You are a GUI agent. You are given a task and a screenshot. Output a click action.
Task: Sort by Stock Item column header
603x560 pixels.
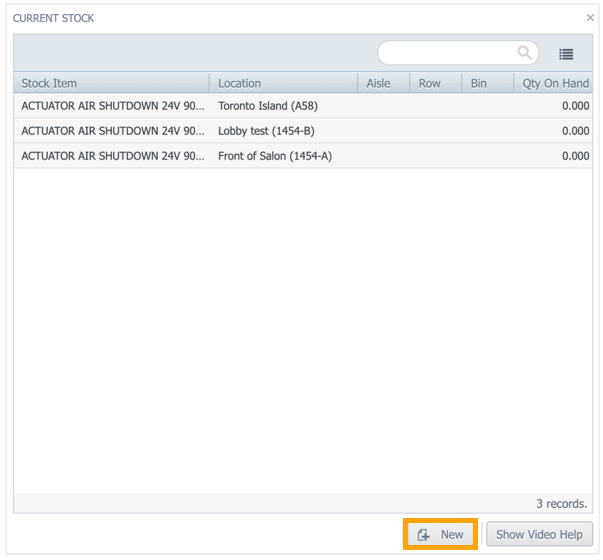112,83
